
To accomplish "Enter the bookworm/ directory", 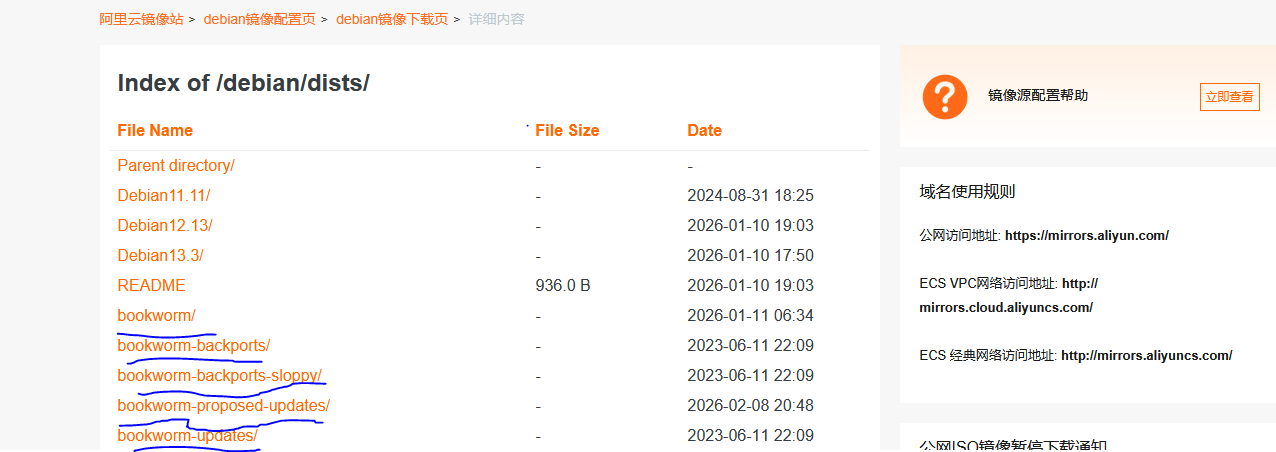I will point(156,315).
